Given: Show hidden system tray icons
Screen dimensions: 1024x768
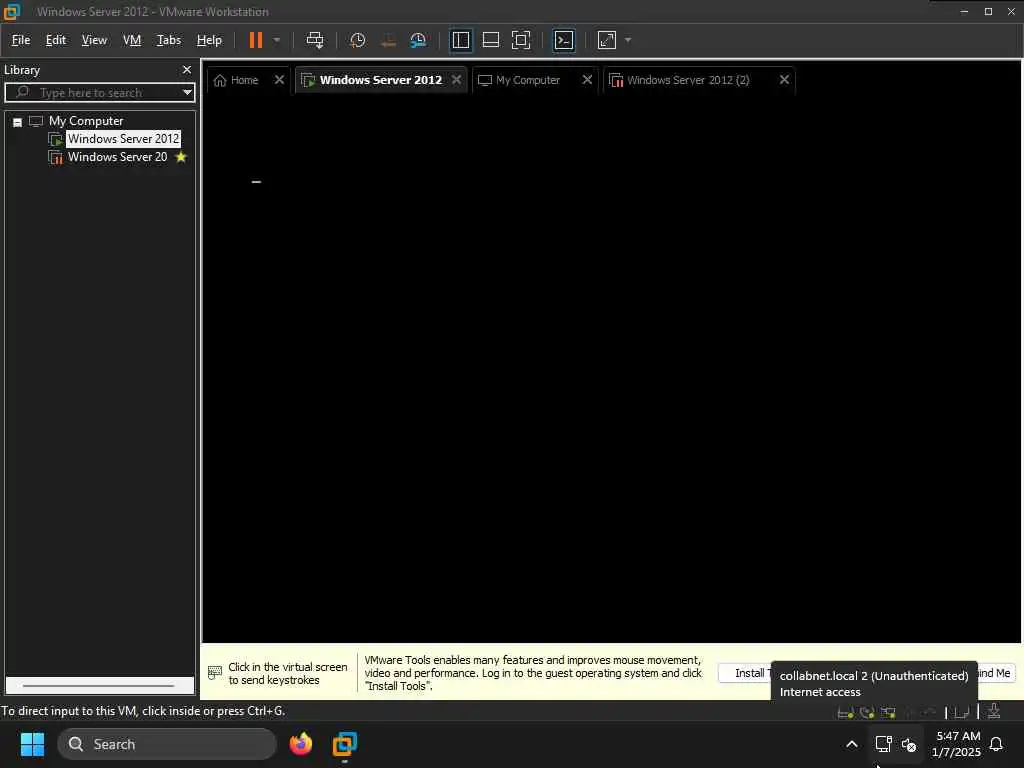Looking at the screenshot, I should pyautogui.click(x=852, y=744).
